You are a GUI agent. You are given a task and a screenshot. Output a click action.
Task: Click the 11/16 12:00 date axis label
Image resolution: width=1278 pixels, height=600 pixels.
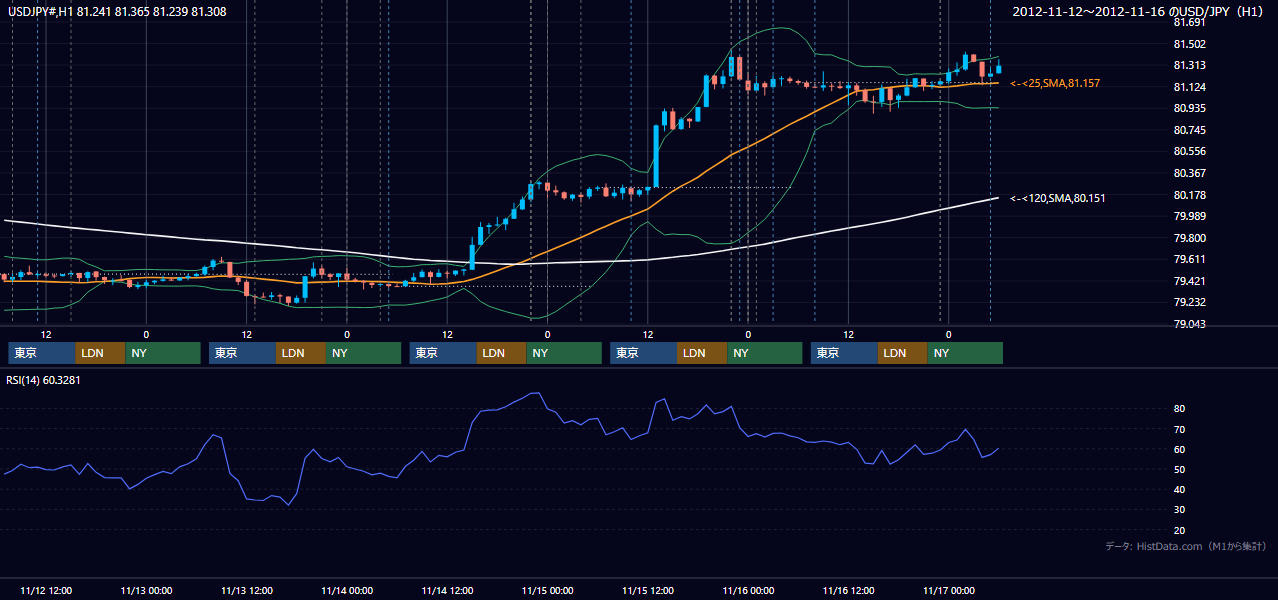click(x=849, y=590)
